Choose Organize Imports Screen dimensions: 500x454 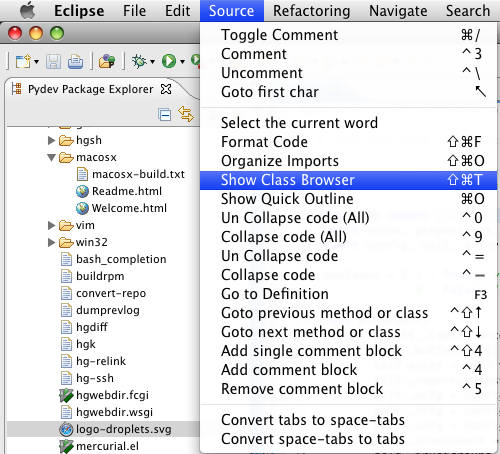click(348, 161)
